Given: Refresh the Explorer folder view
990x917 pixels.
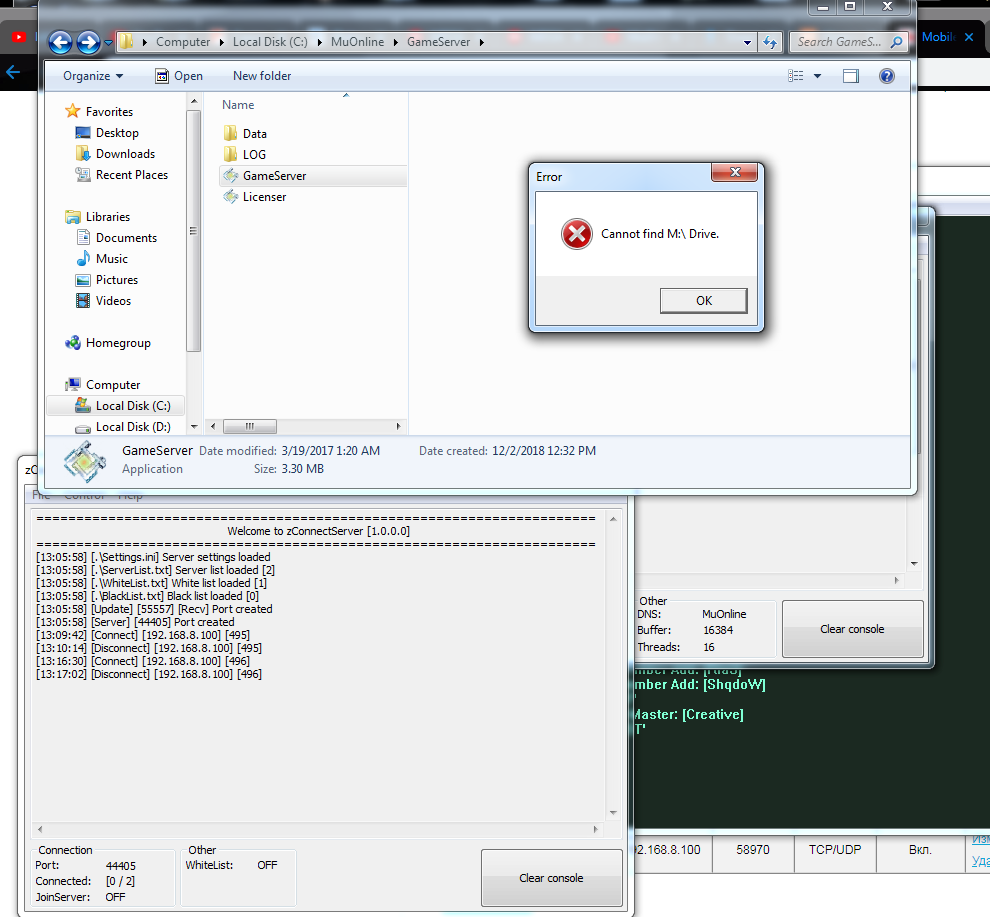Looking at the screenshot, I should click(770, 42).
